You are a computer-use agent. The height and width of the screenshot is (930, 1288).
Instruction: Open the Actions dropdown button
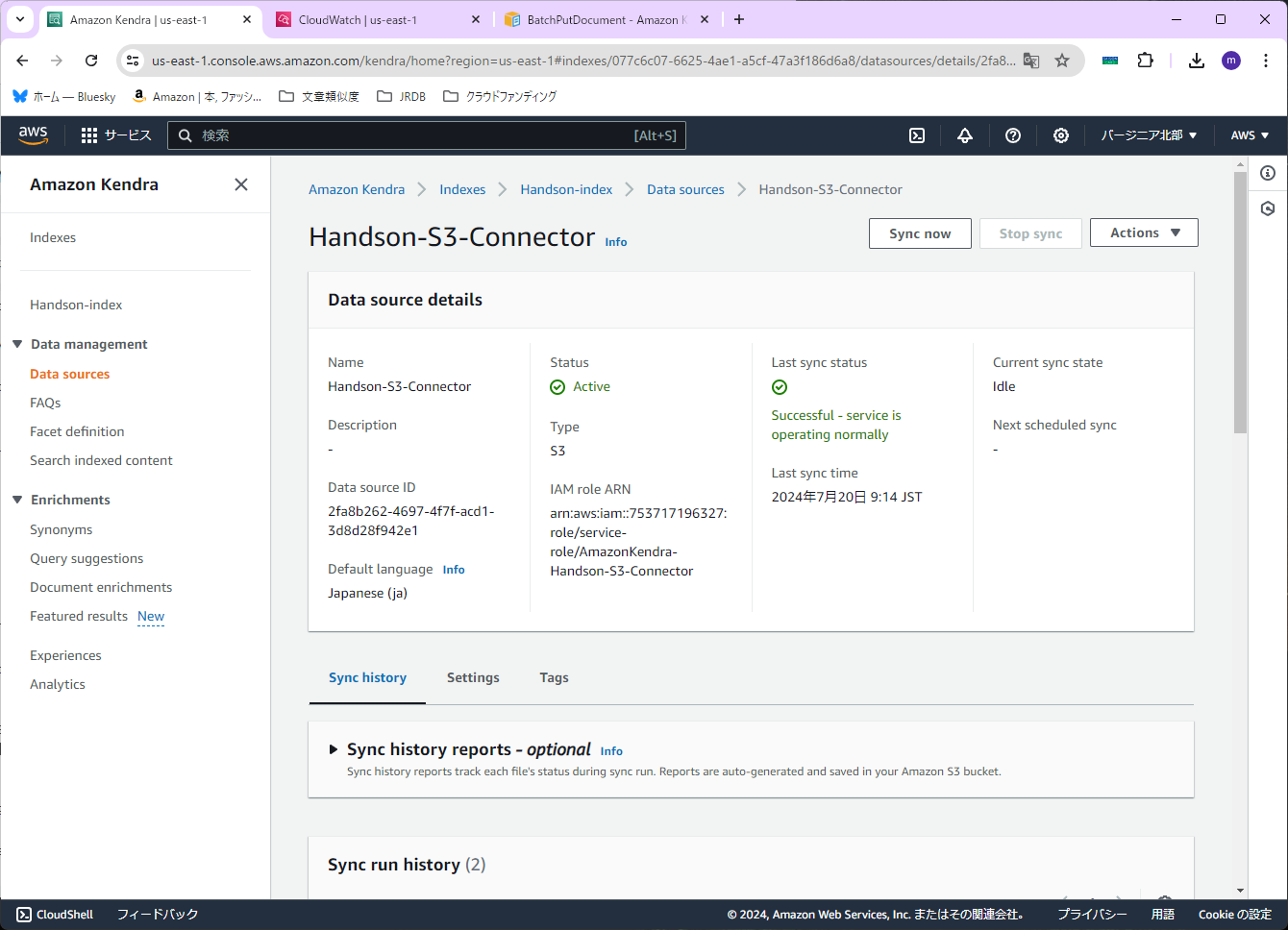click(x=1144, y=232)
